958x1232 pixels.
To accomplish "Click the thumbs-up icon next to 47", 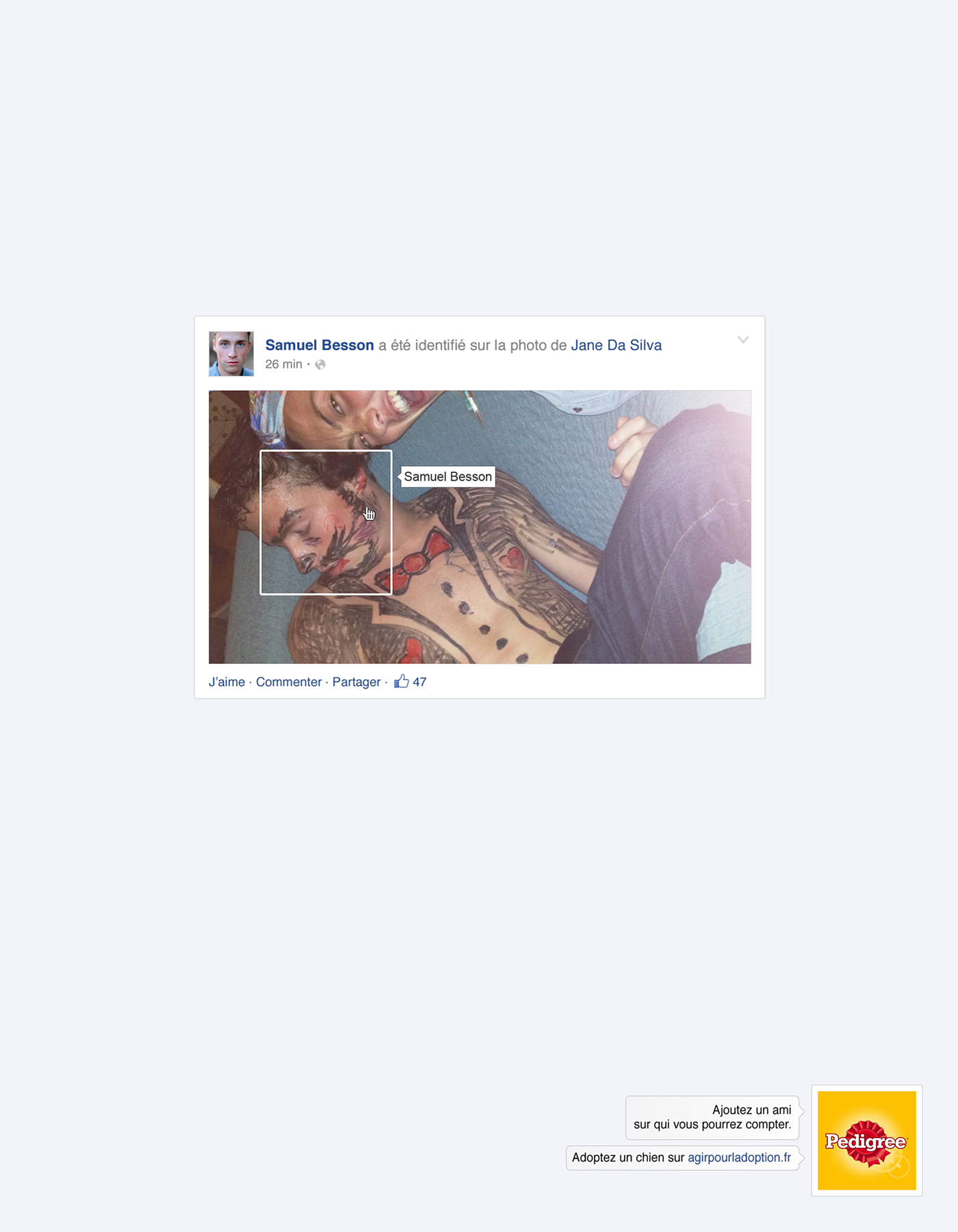I will tap(402, 681).
